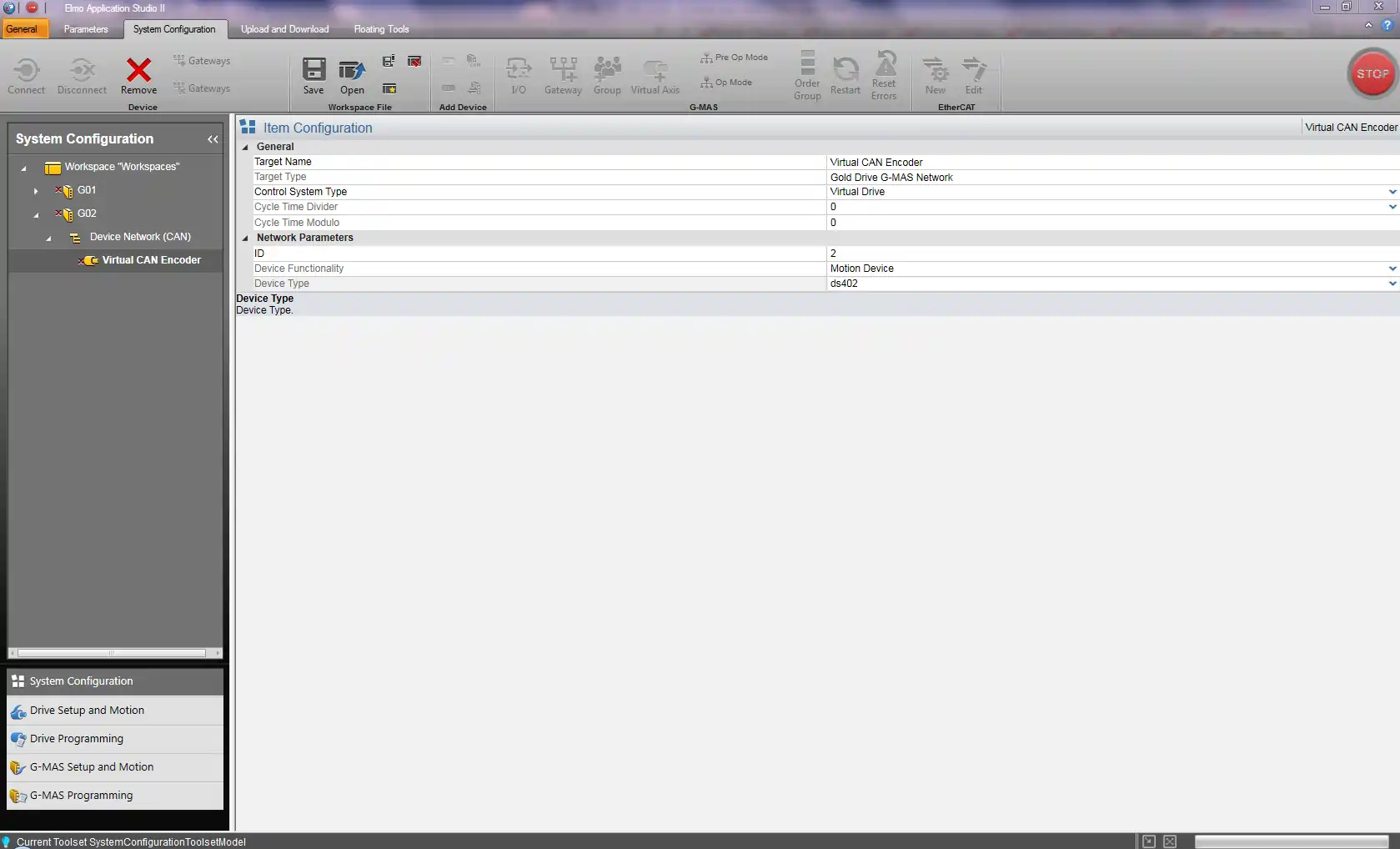
Task: Click the red workspace file icon
Action: coord(414,61)
